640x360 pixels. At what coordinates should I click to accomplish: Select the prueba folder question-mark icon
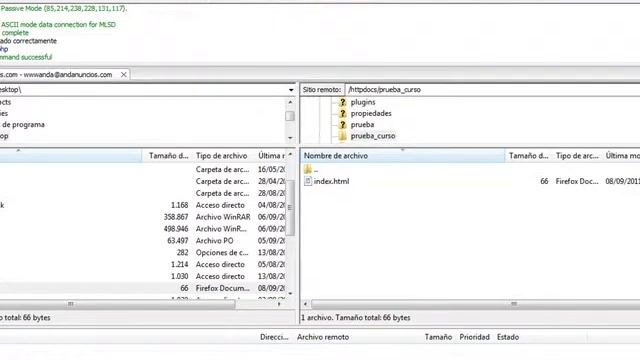click(x=342, y=125)
